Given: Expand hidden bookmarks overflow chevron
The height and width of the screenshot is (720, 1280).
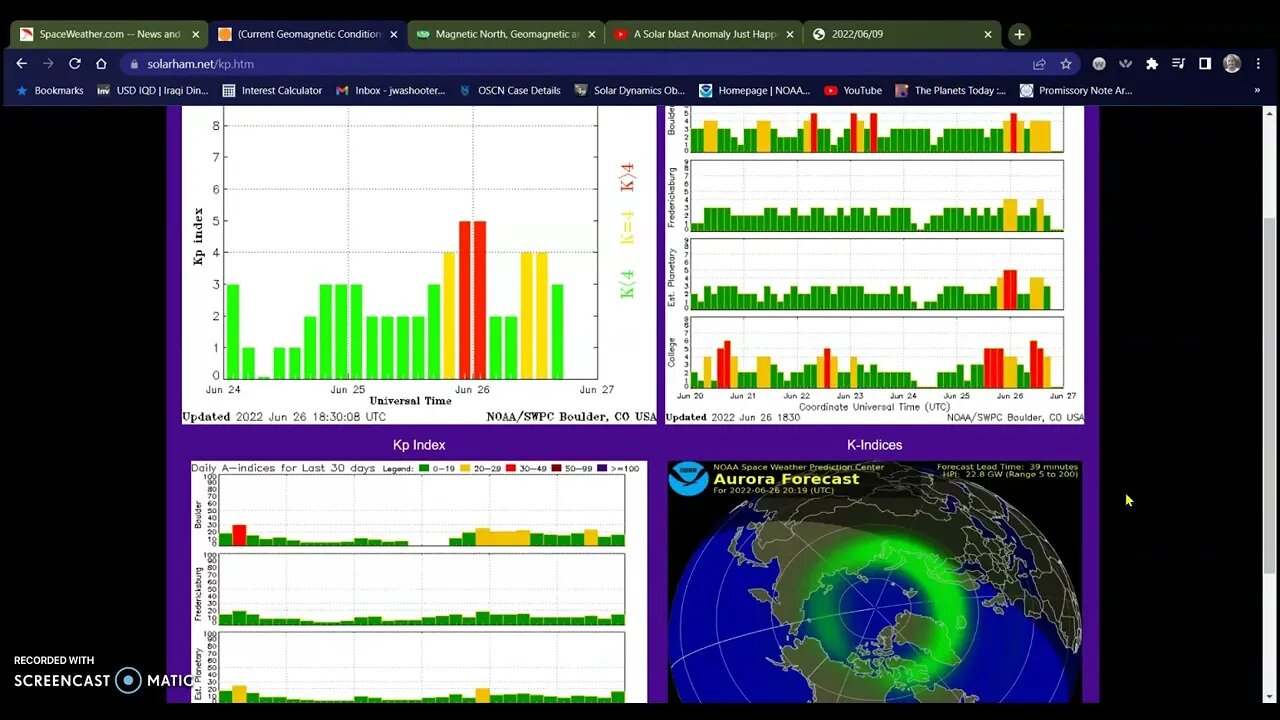Looking at the screenshot, I should [x=1257, y=90].
